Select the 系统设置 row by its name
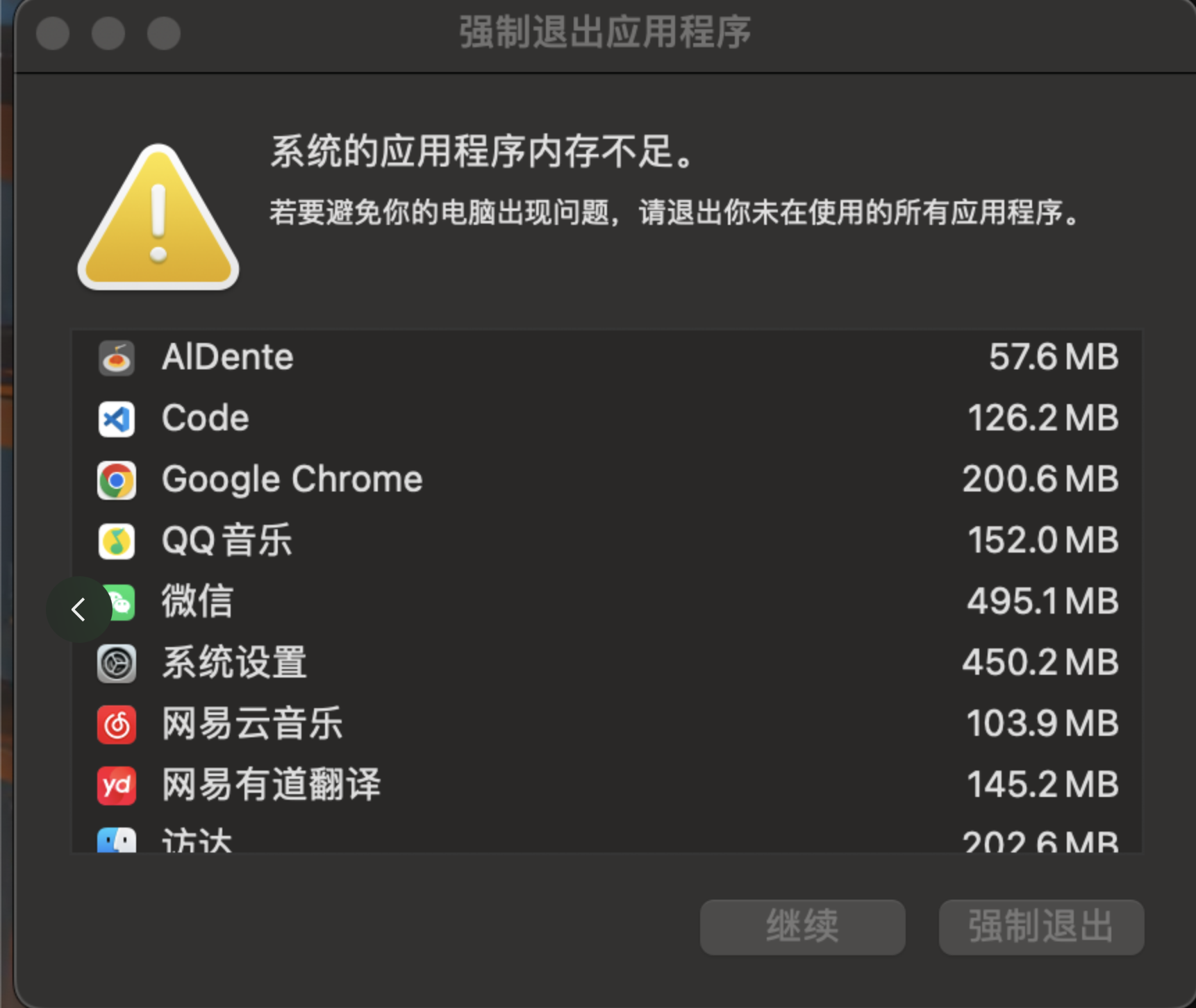Image resolution: width=1196 pixels, height=1008 pixels. click(235, 663)
